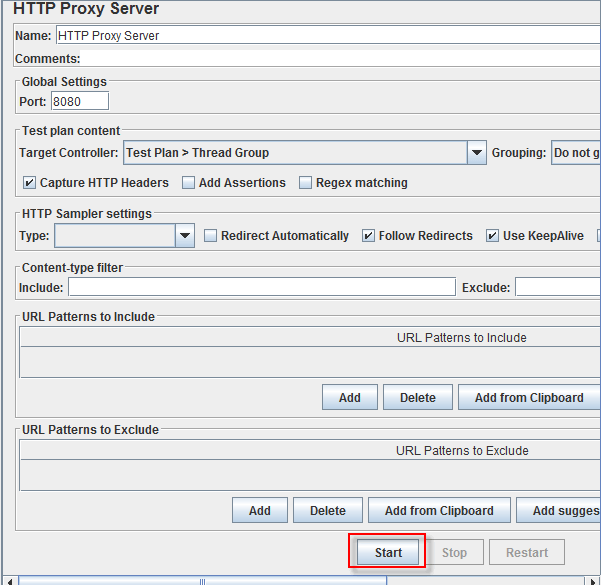Uncheck the Follow Redirects checkbox
Image resolution: width=601 pixels, height=585 pixels.
pos(369,236)
